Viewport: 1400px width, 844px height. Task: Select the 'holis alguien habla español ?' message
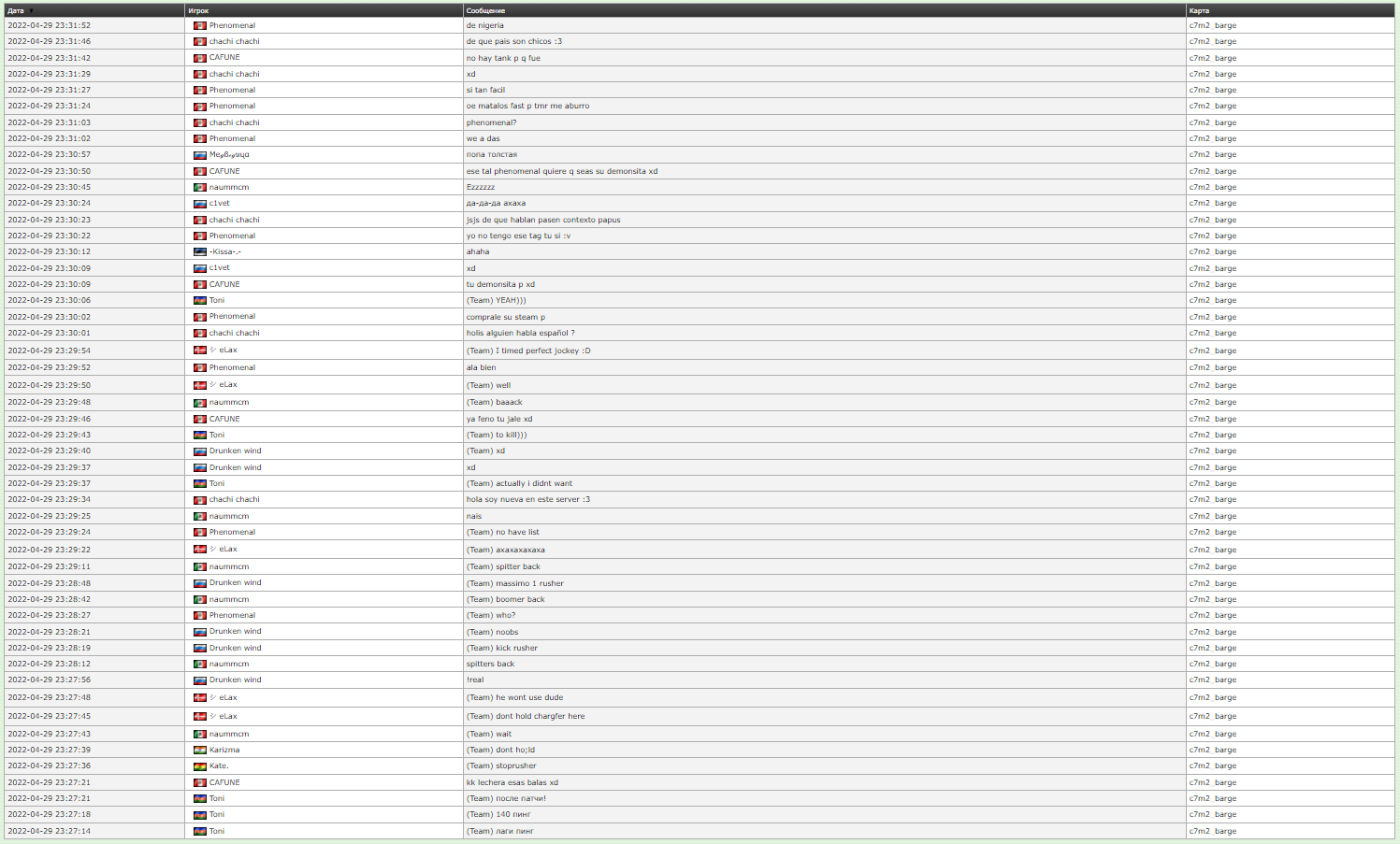pyautogui.click(x=520, y=333)
